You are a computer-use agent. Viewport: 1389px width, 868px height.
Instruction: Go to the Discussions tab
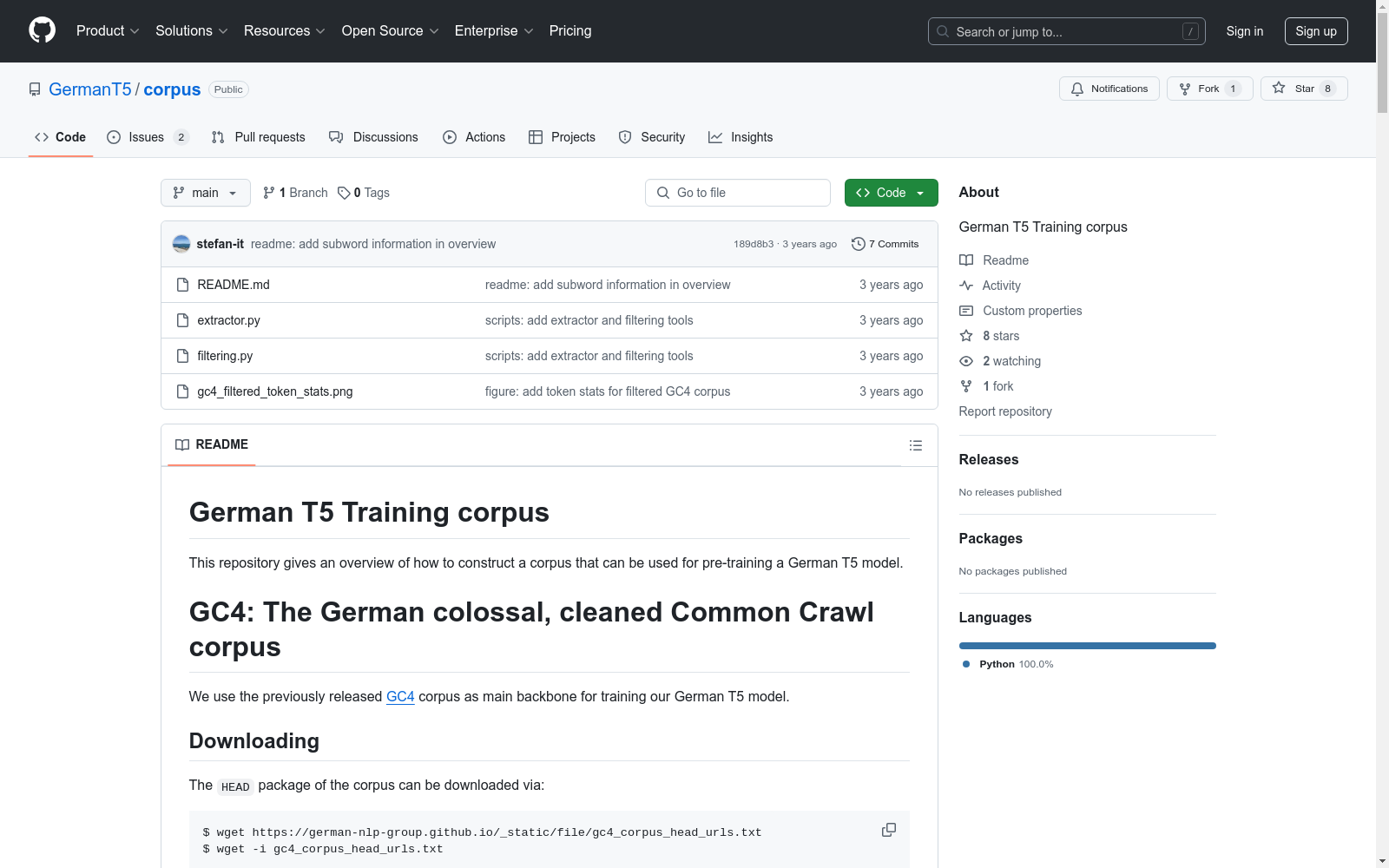click(373, 137)
